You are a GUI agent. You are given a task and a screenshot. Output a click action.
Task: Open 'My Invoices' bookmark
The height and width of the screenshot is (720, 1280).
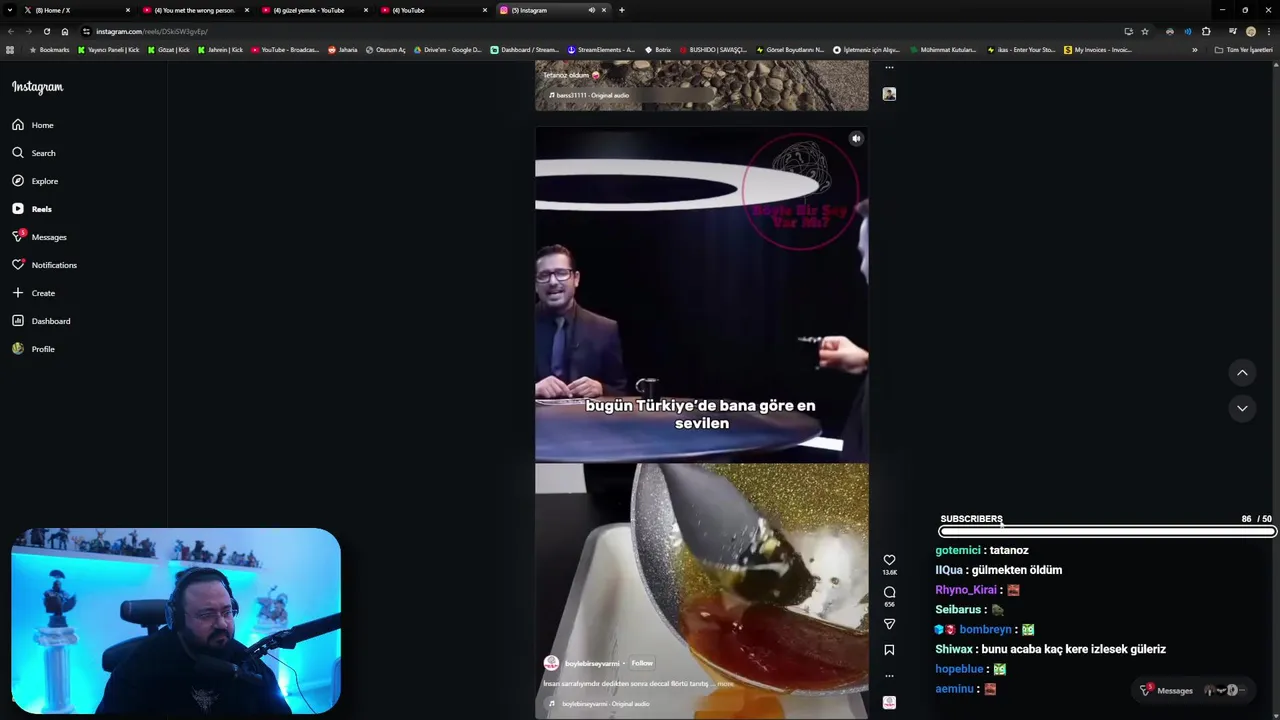tap(1098, 50)
